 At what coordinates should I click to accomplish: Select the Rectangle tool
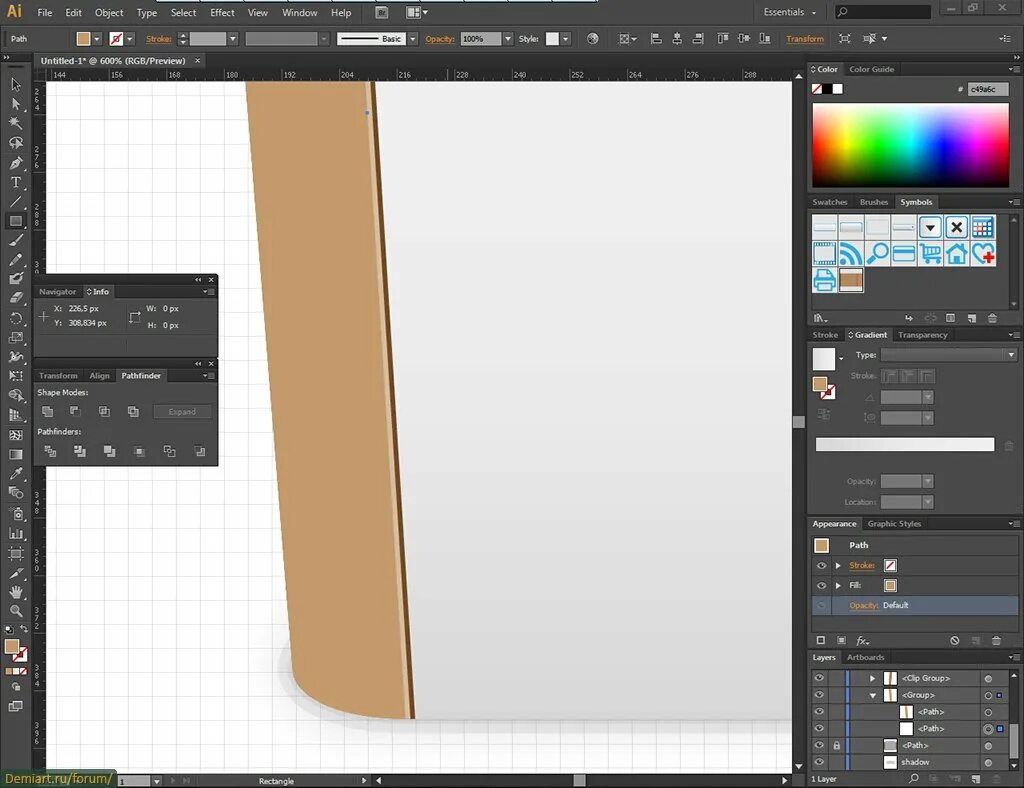point(16,221)
